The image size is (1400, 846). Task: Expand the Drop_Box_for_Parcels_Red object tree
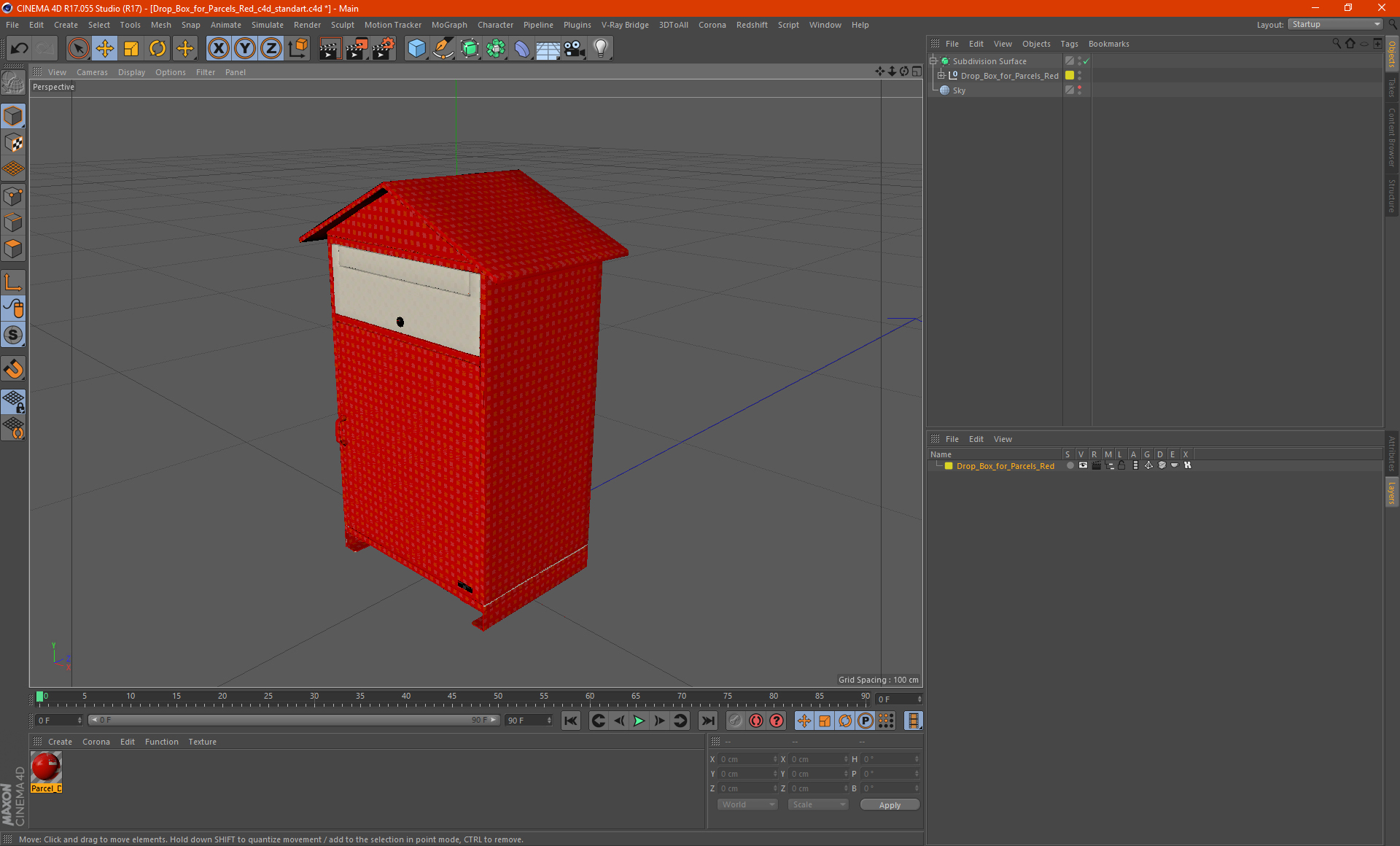[941, 75]
